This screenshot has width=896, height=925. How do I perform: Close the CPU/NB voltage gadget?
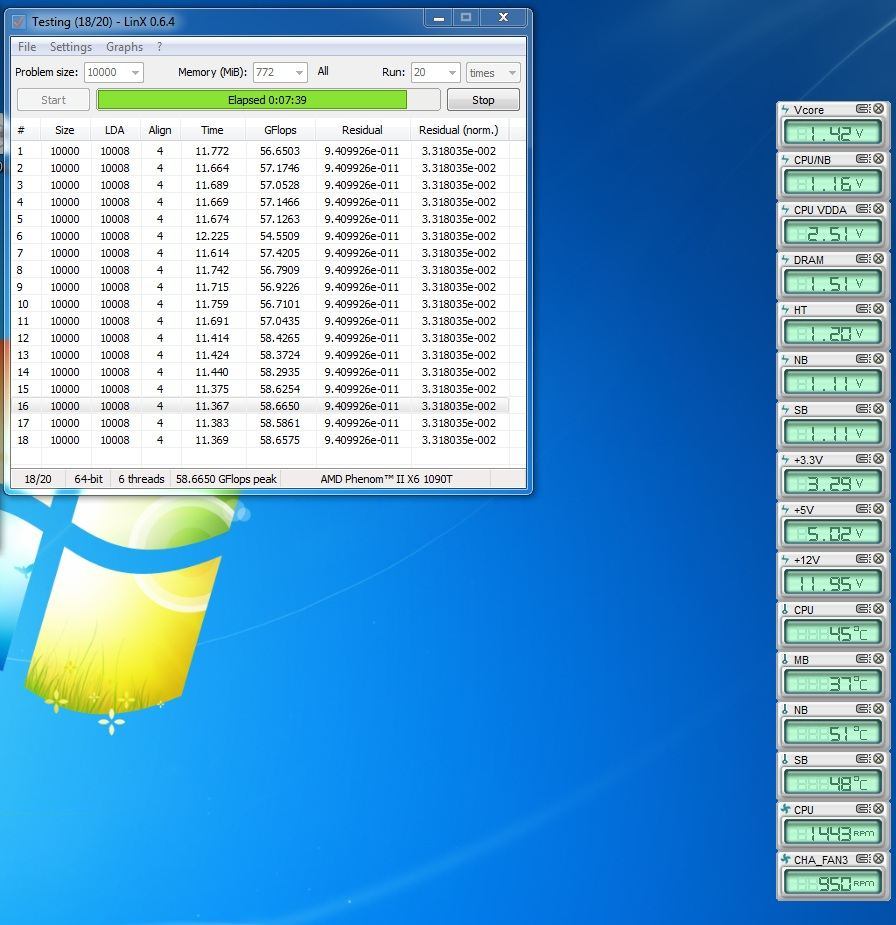[878, 159]
